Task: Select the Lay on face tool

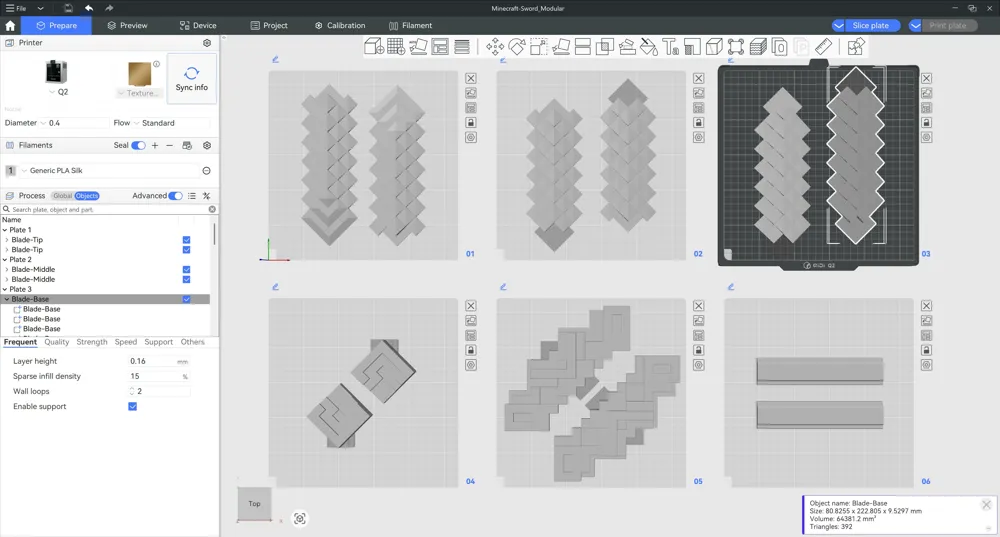Action: (561, 47)
